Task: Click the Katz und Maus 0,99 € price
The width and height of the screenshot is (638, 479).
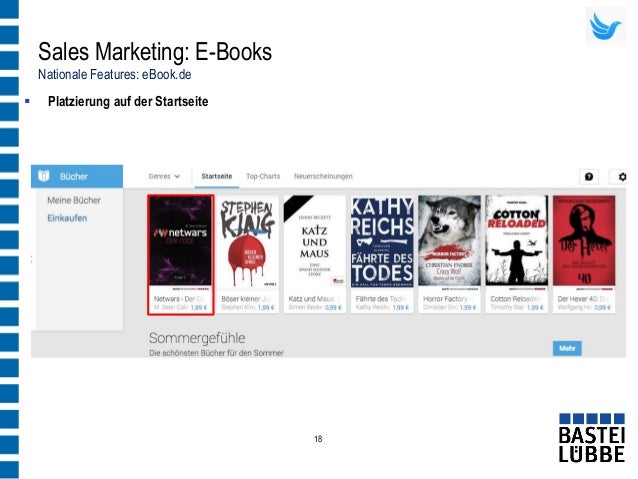Action: pyautogui.click(x=333, y=307)
